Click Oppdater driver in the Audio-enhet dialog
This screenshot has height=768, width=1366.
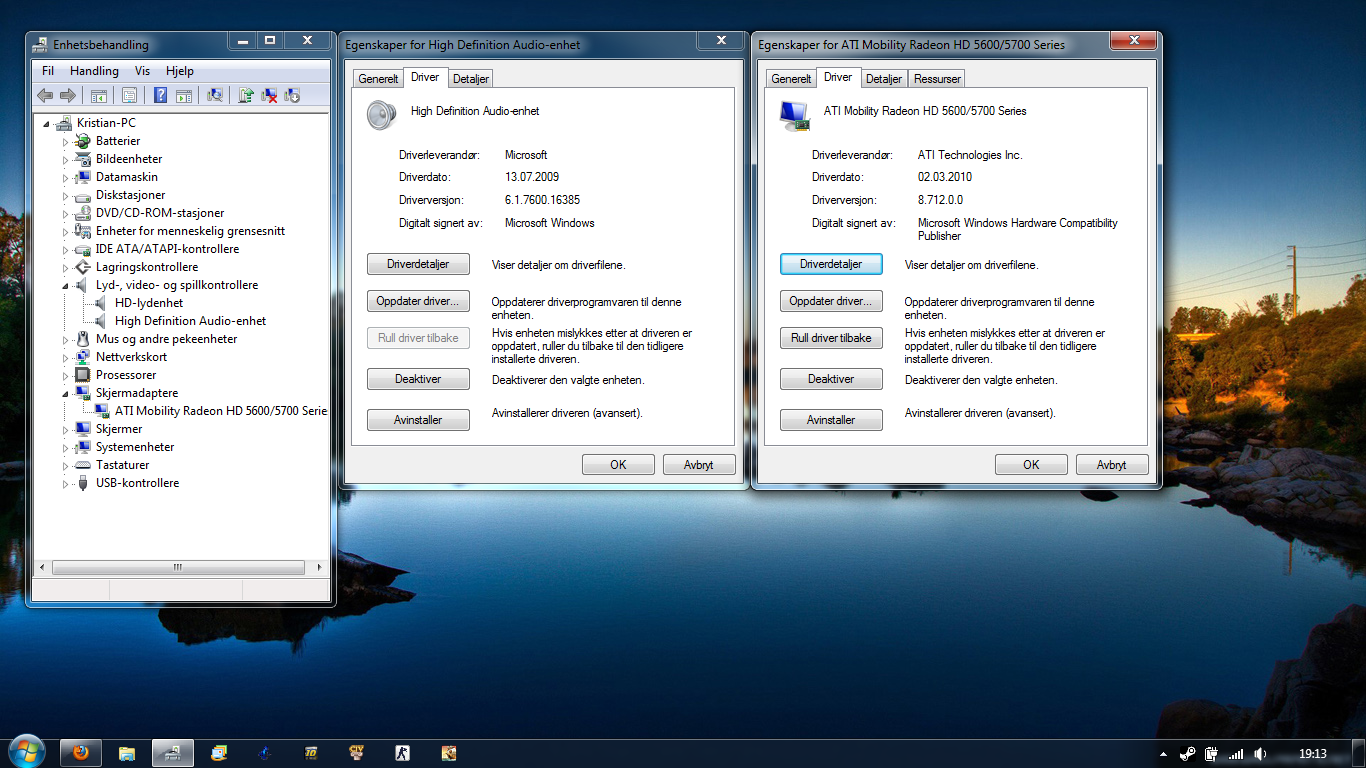418,301
